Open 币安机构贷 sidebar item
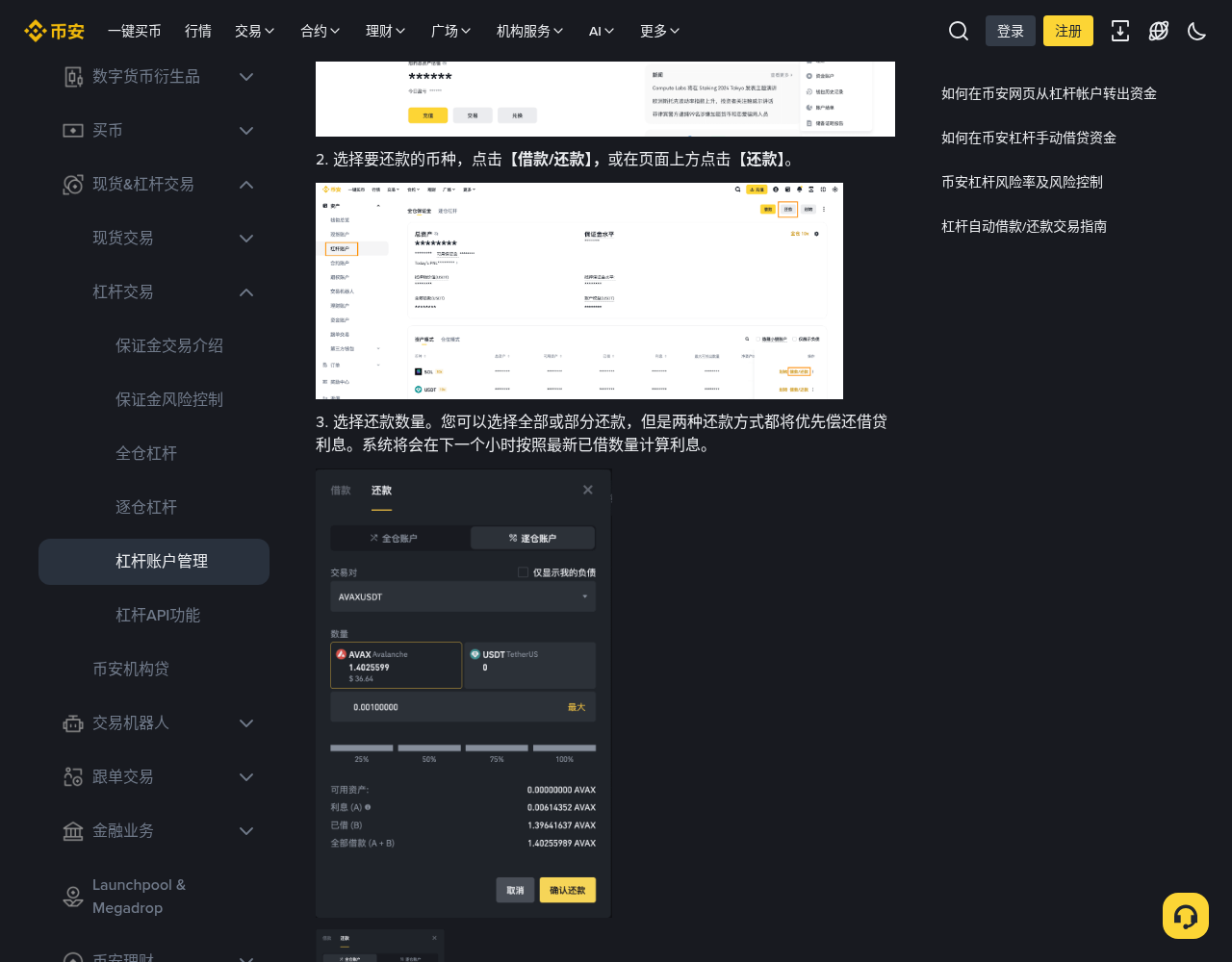Screen dimensions: 1232x962 [131, 669]
